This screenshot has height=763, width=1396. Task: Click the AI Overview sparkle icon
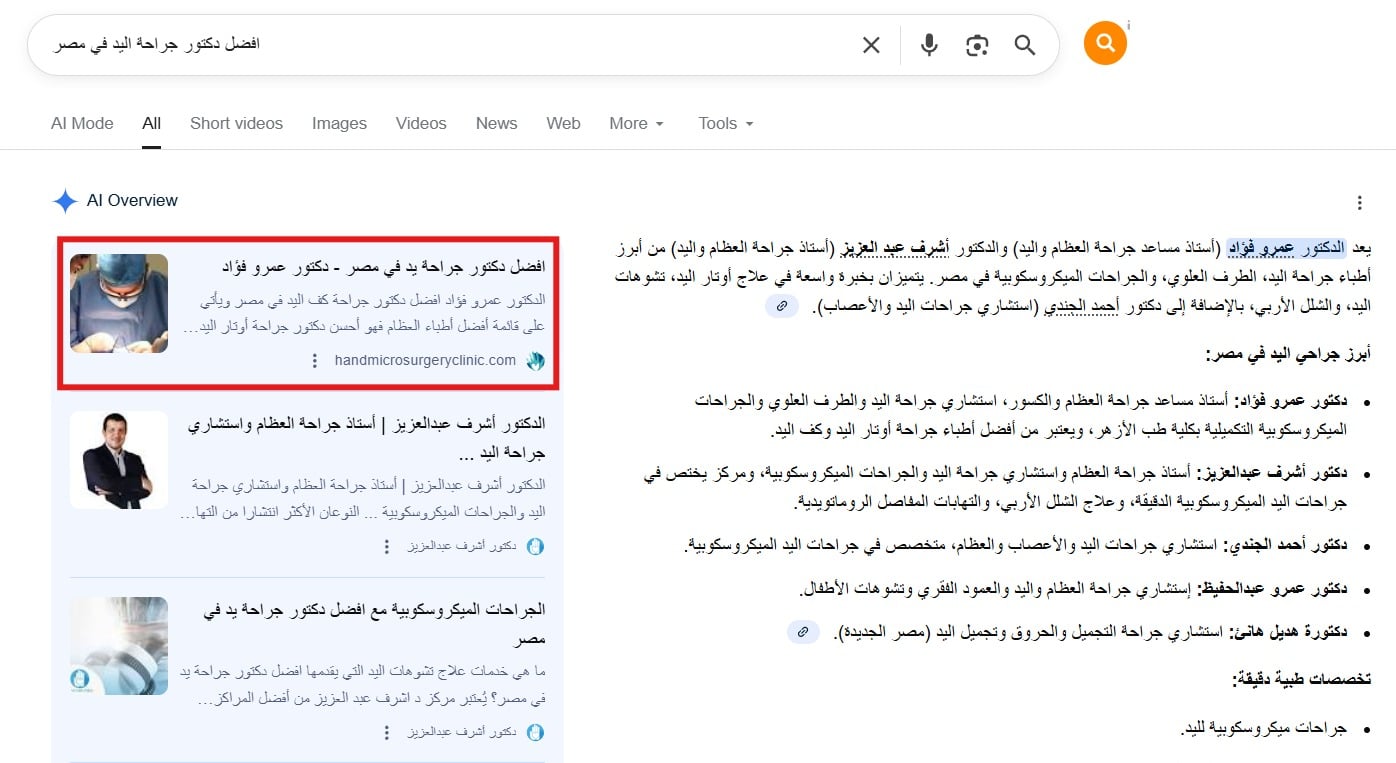tap(65, 201)
